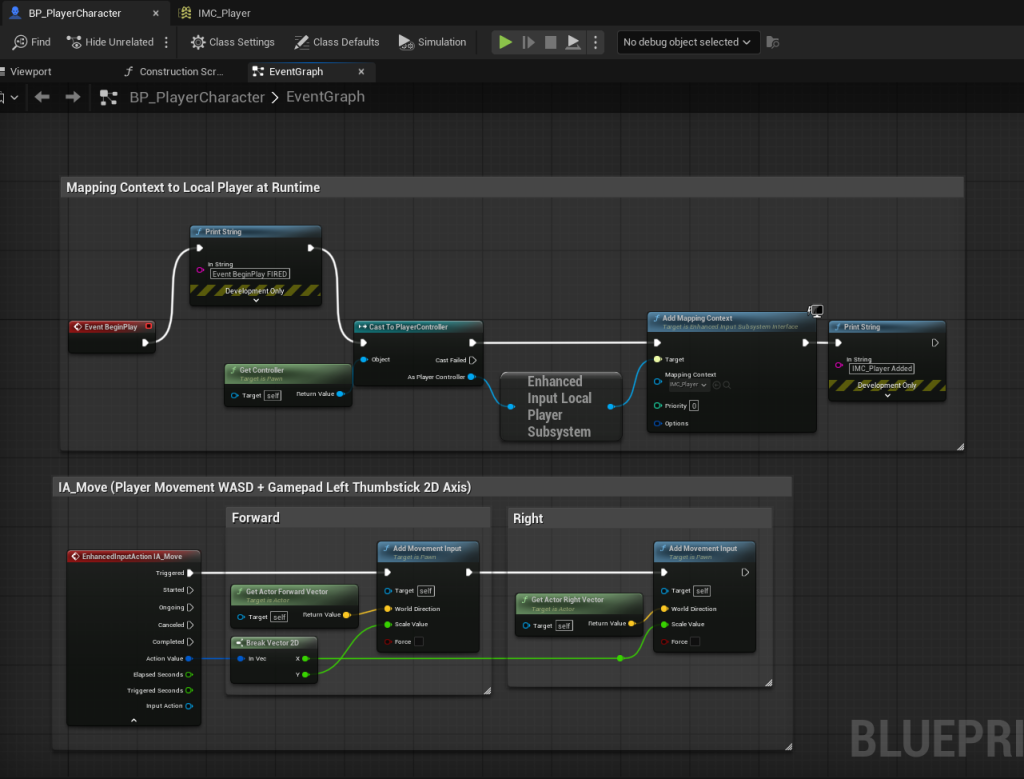Navigate back with the left arrow icon
This screenshot has width=1024, height=779.
[x=42, y=97]
